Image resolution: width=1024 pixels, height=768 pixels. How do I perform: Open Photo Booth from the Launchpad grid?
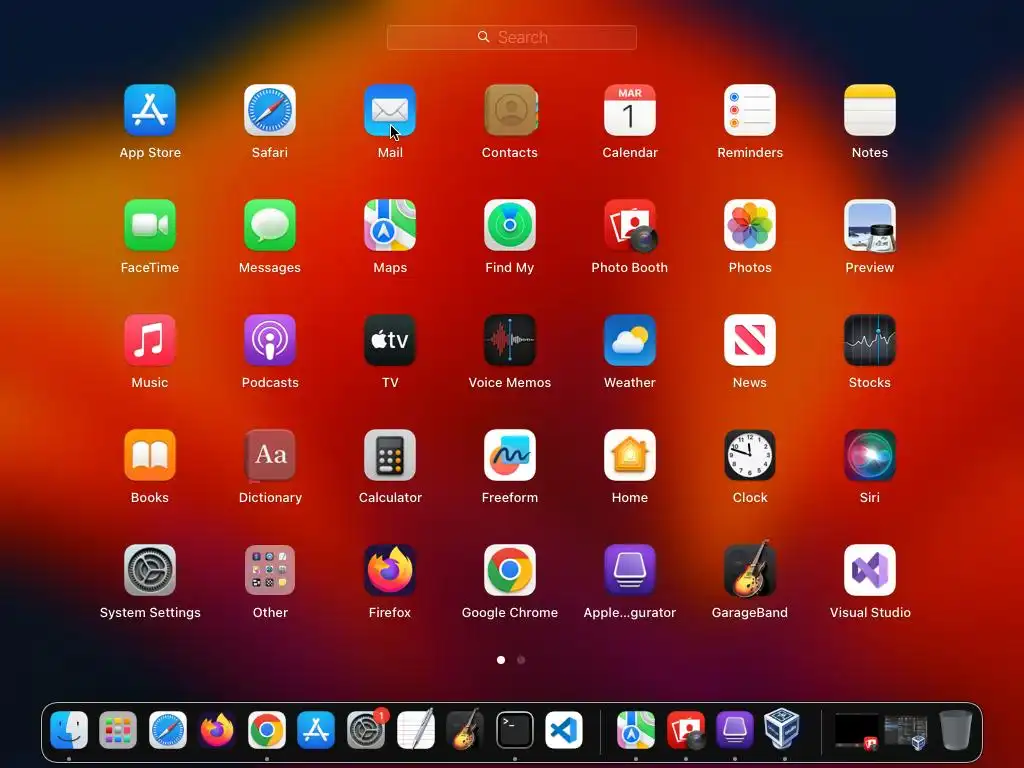click(x=630, y=225)
